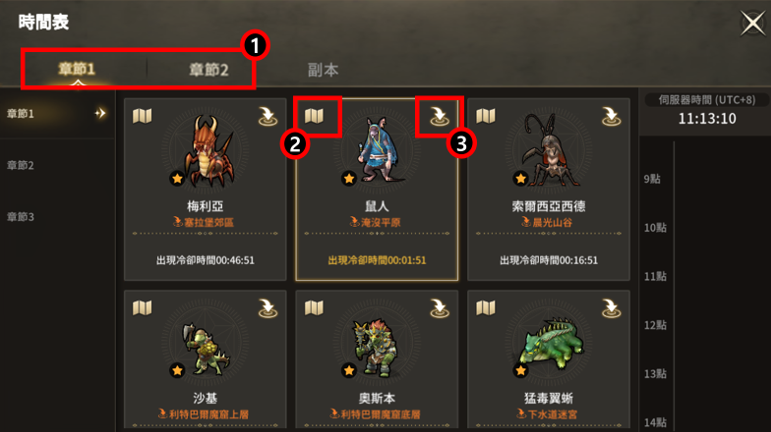Click teleport icon on 鼠人 card

439,116
